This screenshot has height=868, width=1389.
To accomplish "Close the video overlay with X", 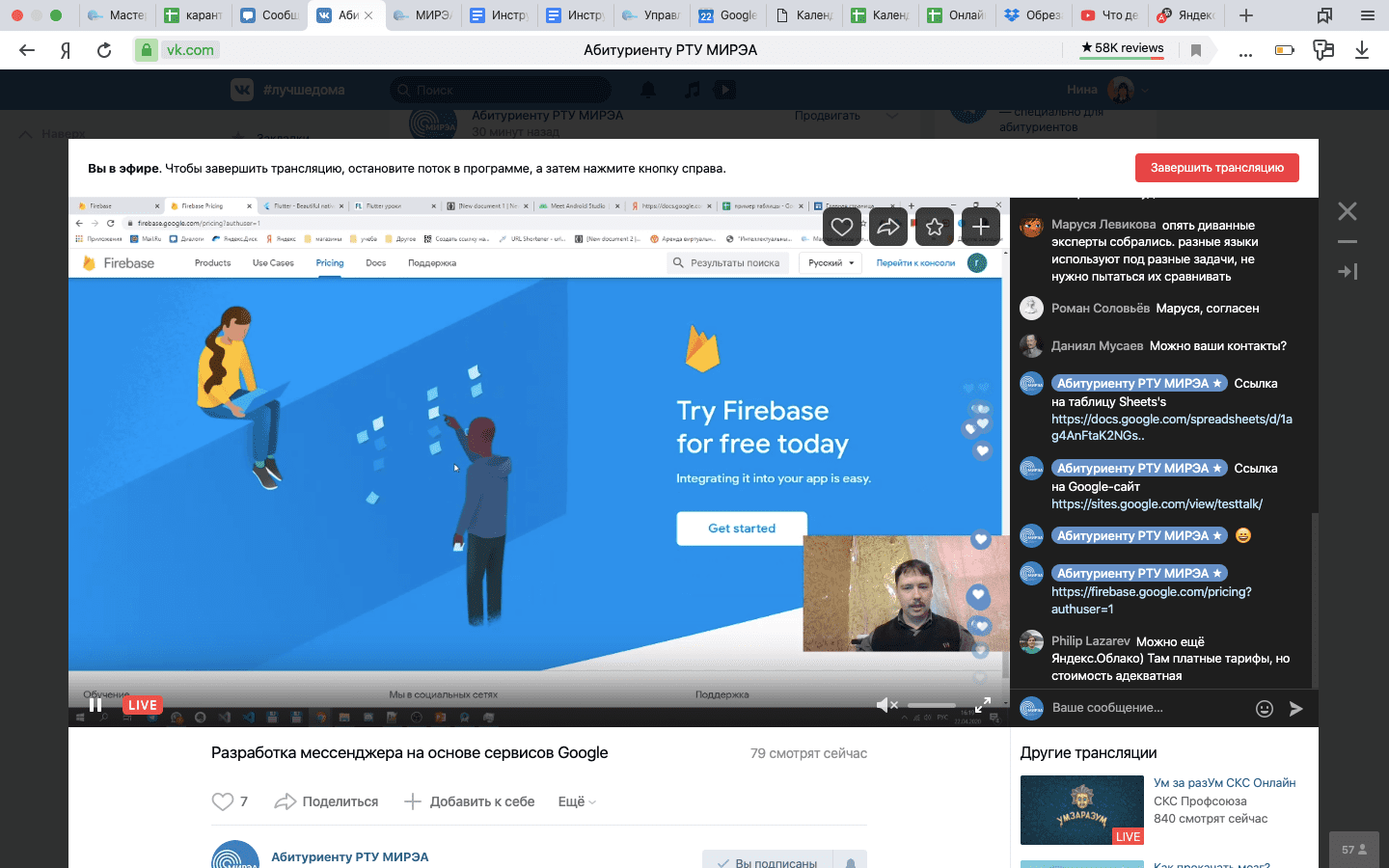I will click(1348, 211).
